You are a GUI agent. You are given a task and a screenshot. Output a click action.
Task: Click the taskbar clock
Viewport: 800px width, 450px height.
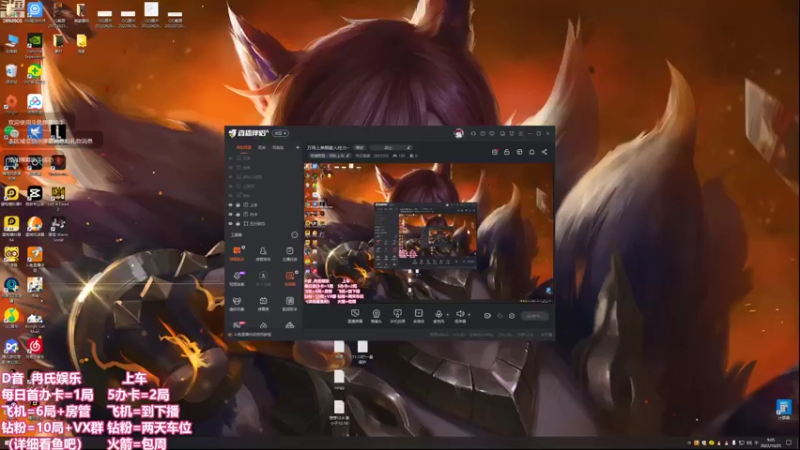[770, 442]
